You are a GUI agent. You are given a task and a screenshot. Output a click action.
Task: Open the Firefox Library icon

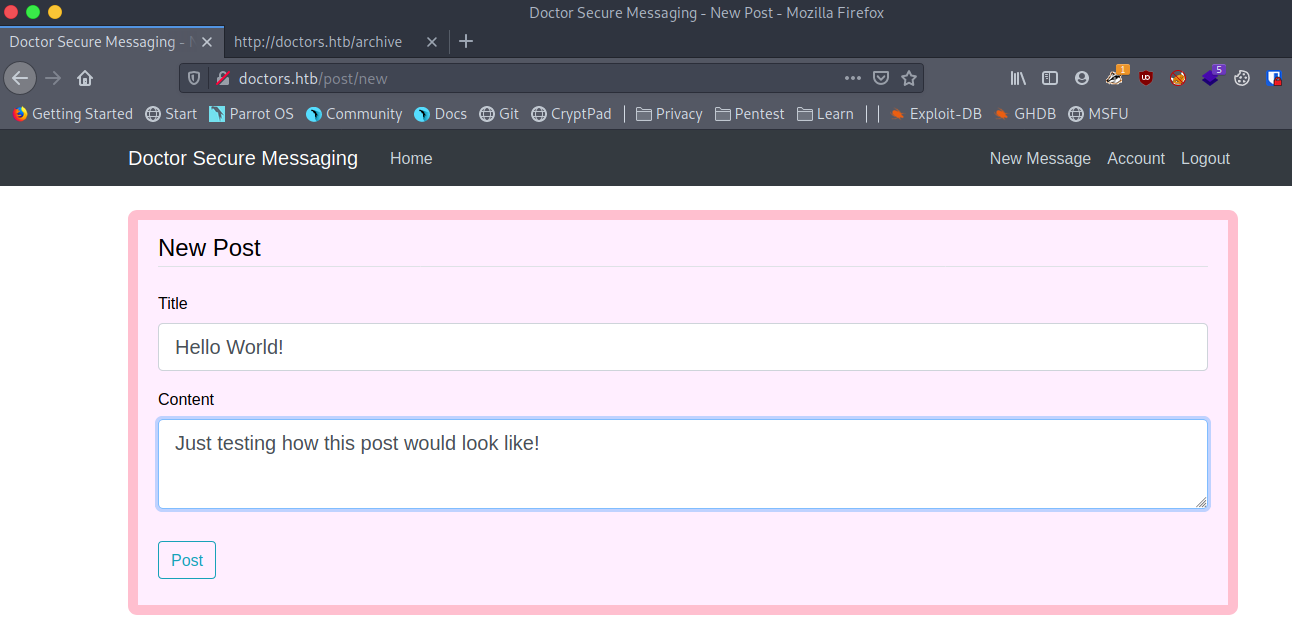click(x=1019, y=78)
